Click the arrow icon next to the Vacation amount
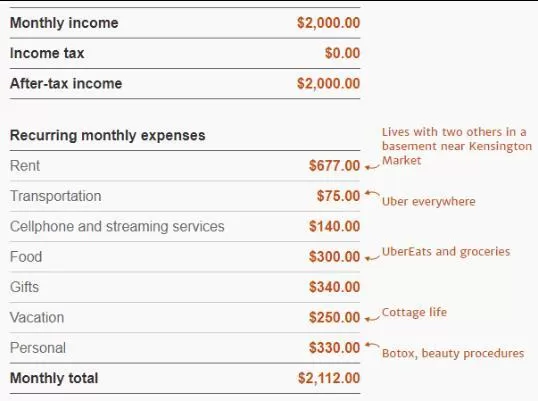The width and height of the screenshot is (538, 401). point(372,319)
